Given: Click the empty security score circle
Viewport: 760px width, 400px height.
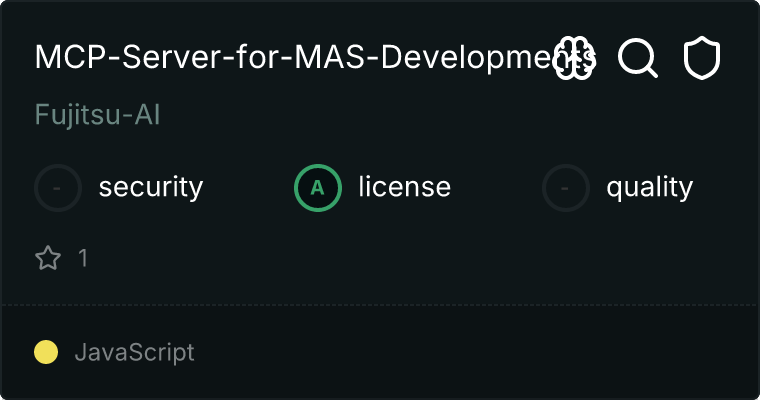Looking at the screenshot, I should [58, 188].
